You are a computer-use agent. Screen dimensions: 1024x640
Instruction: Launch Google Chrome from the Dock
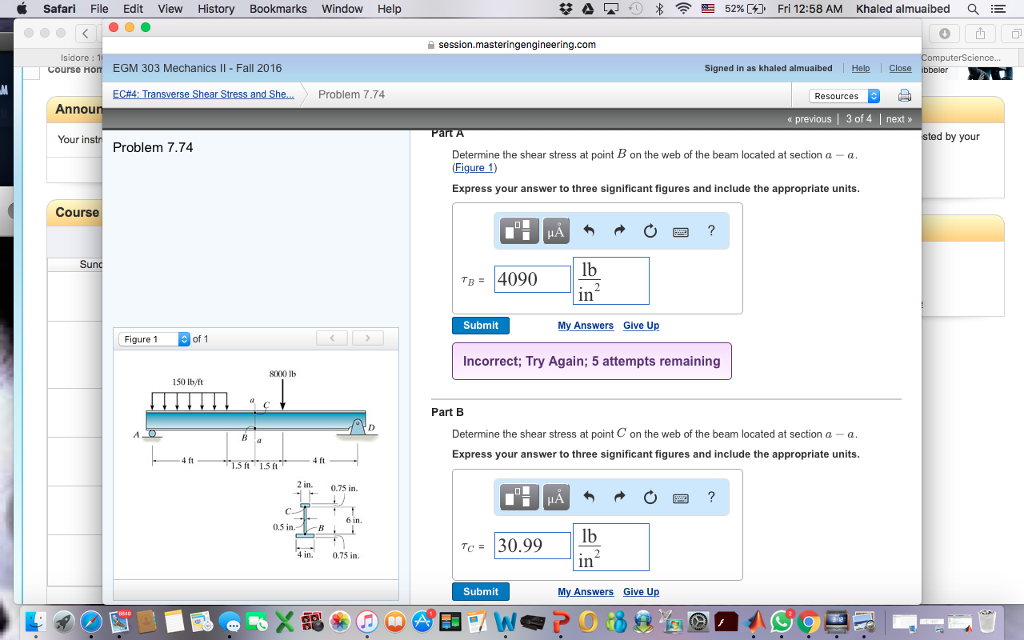click(808, 621)
